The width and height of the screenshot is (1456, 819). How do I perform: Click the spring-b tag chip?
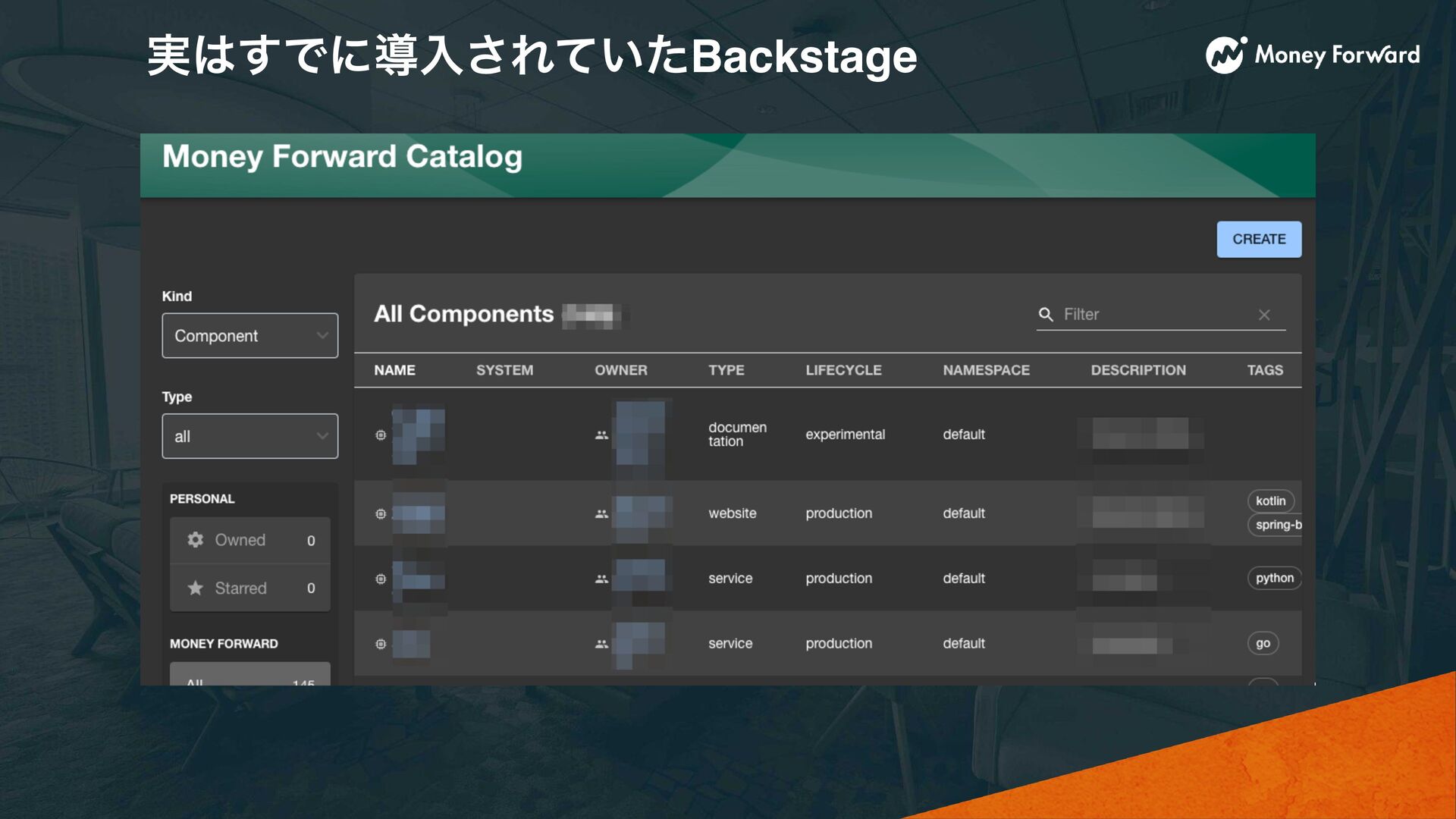coord(1276,525)
